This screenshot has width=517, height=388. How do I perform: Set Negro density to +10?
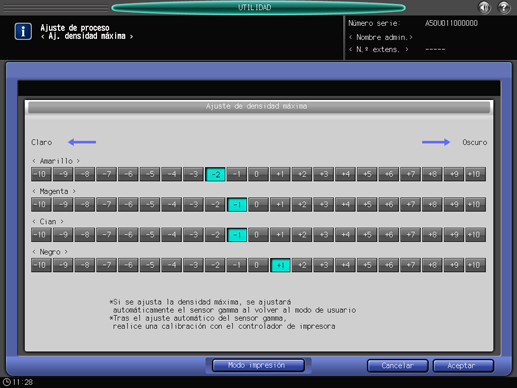[476, 265]
